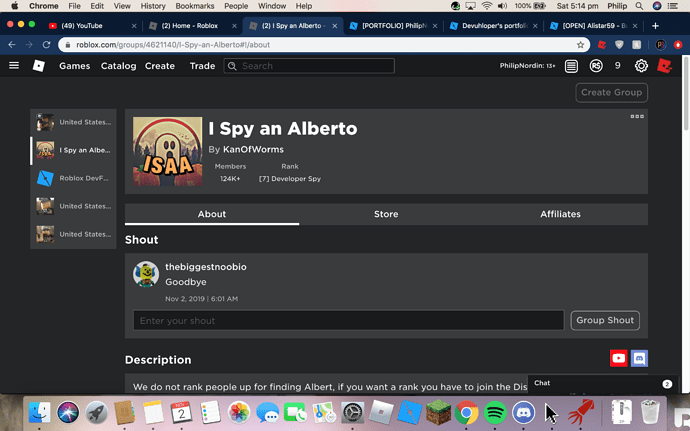This screenshot has width=690, height=431.
Task: Open Spotlight search in menu bar
Action: [639, 6]
